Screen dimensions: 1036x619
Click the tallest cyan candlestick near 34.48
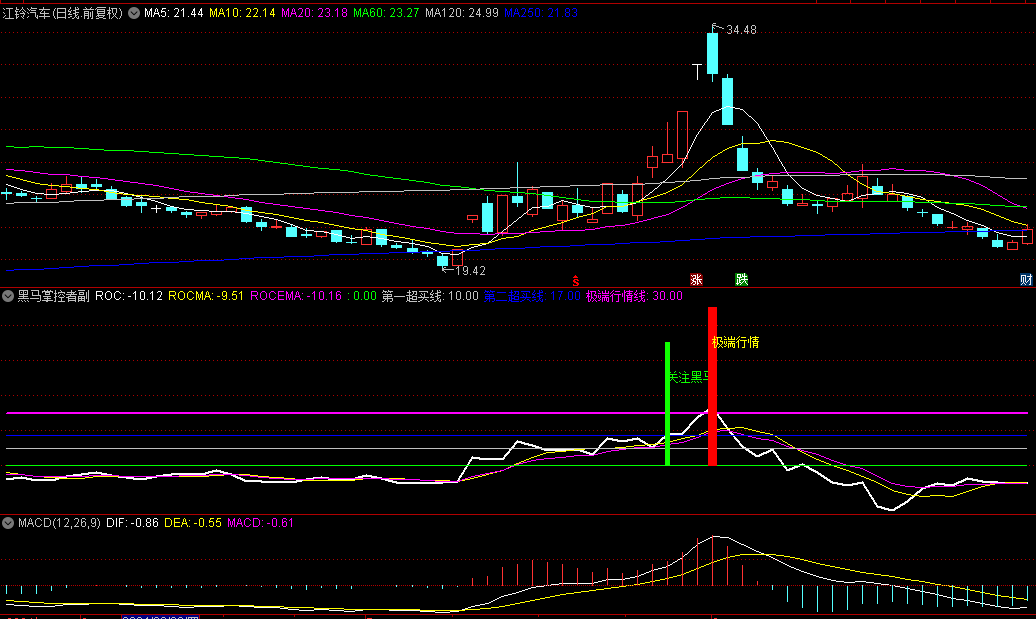tap(712, 54)
